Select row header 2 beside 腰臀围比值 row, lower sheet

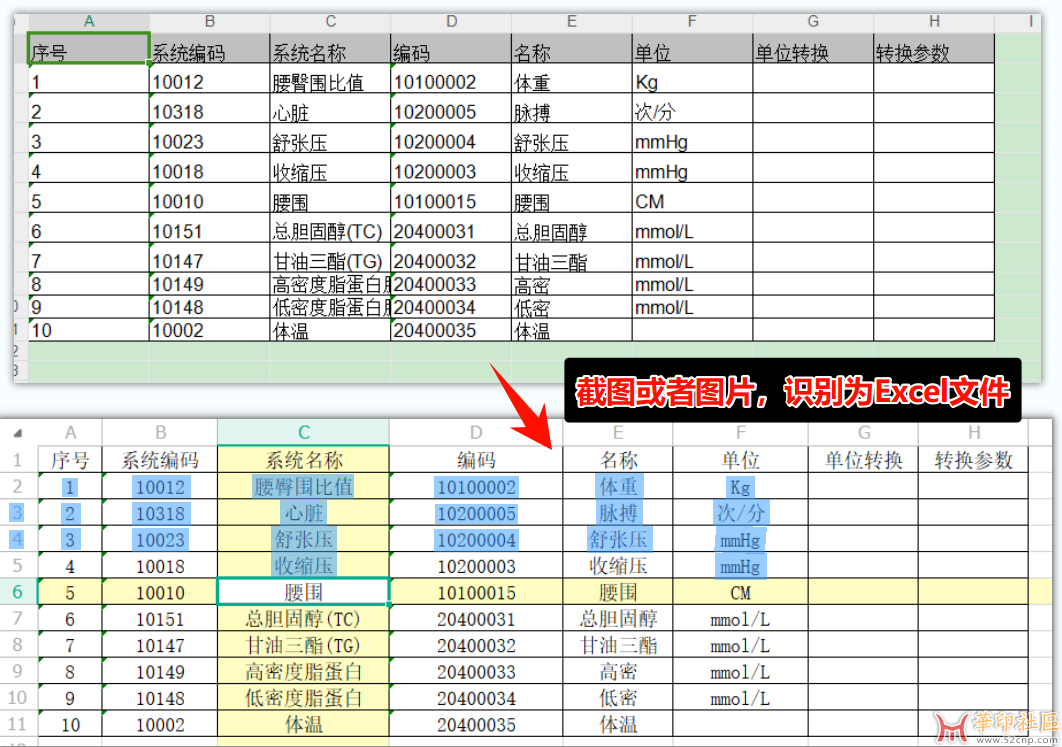click(x=18, y=486)
